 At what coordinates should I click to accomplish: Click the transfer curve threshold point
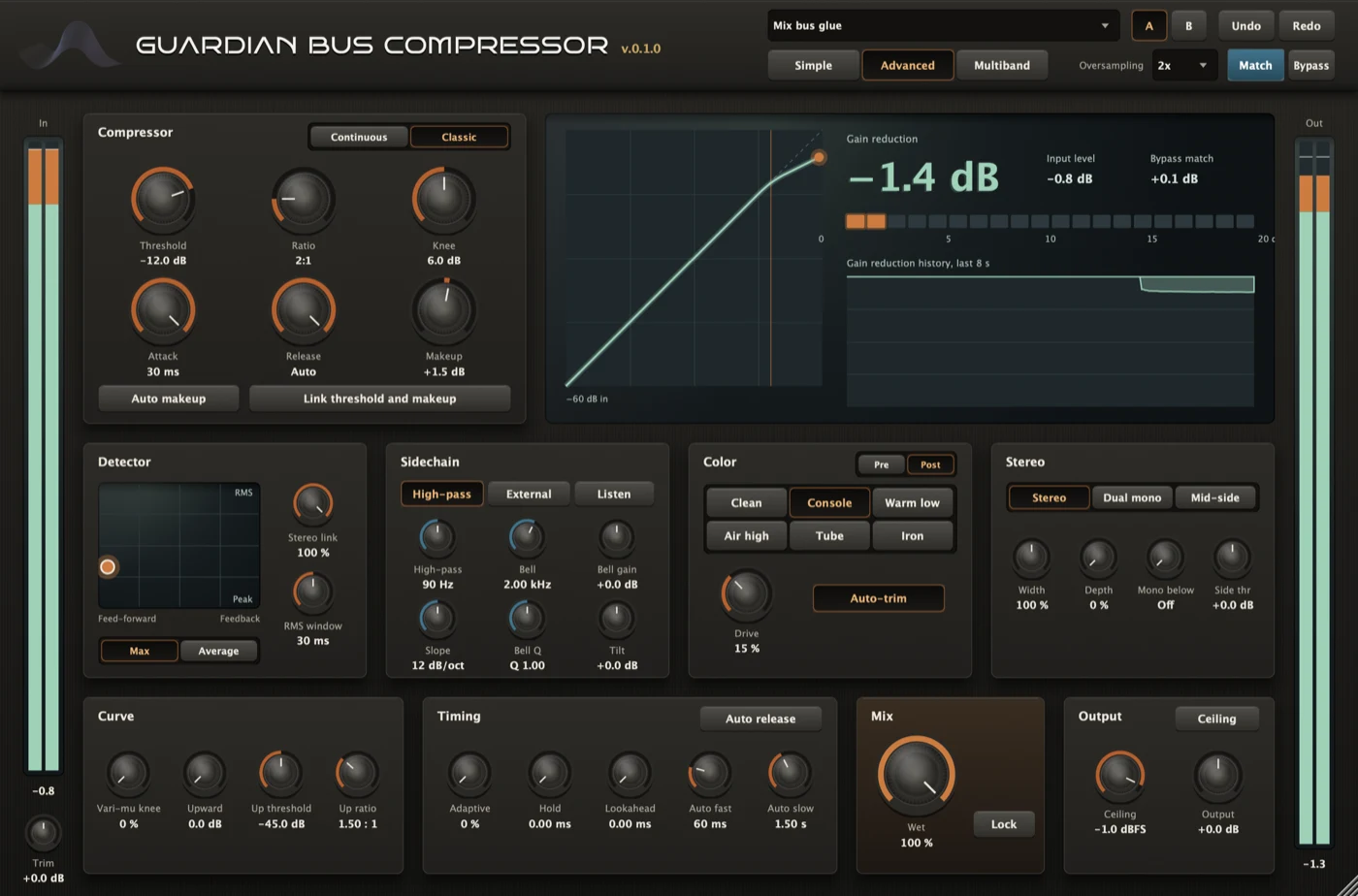tap(819, 157)
